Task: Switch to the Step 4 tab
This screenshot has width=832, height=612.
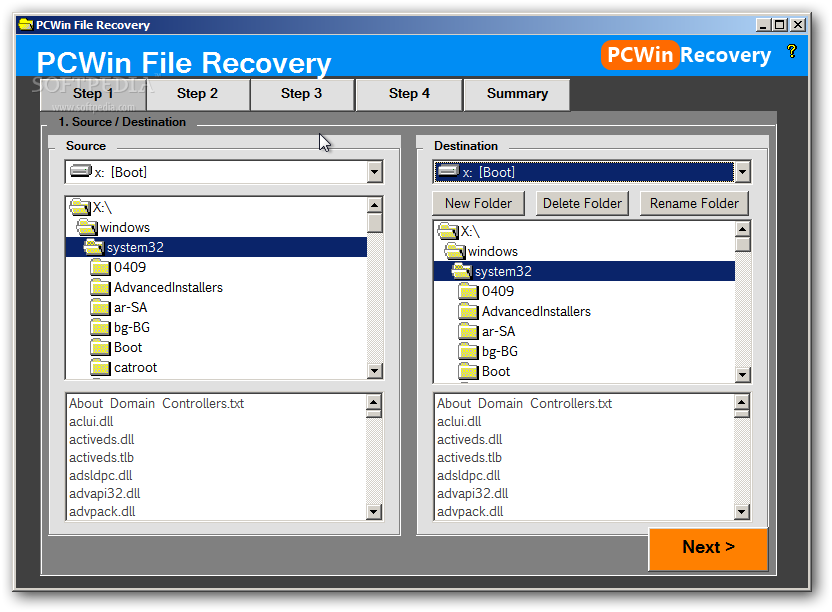Action: [409, 94]
